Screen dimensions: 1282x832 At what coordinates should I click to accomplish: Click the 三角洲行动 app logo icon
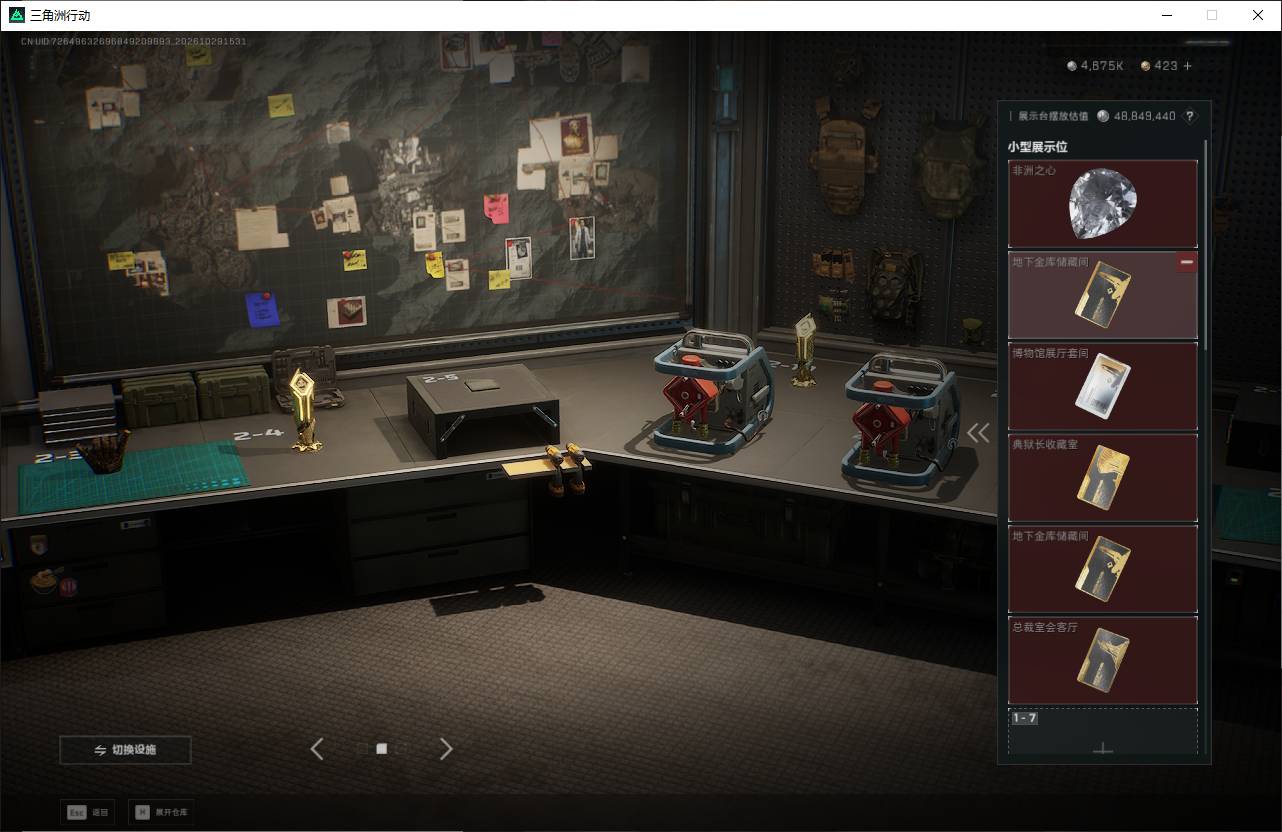[16, 15]
